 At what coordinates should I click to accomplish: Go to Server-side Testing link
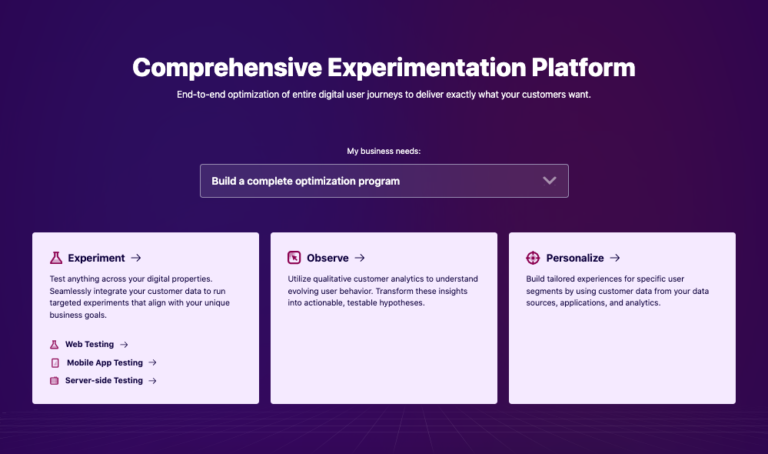pos(104,381)
